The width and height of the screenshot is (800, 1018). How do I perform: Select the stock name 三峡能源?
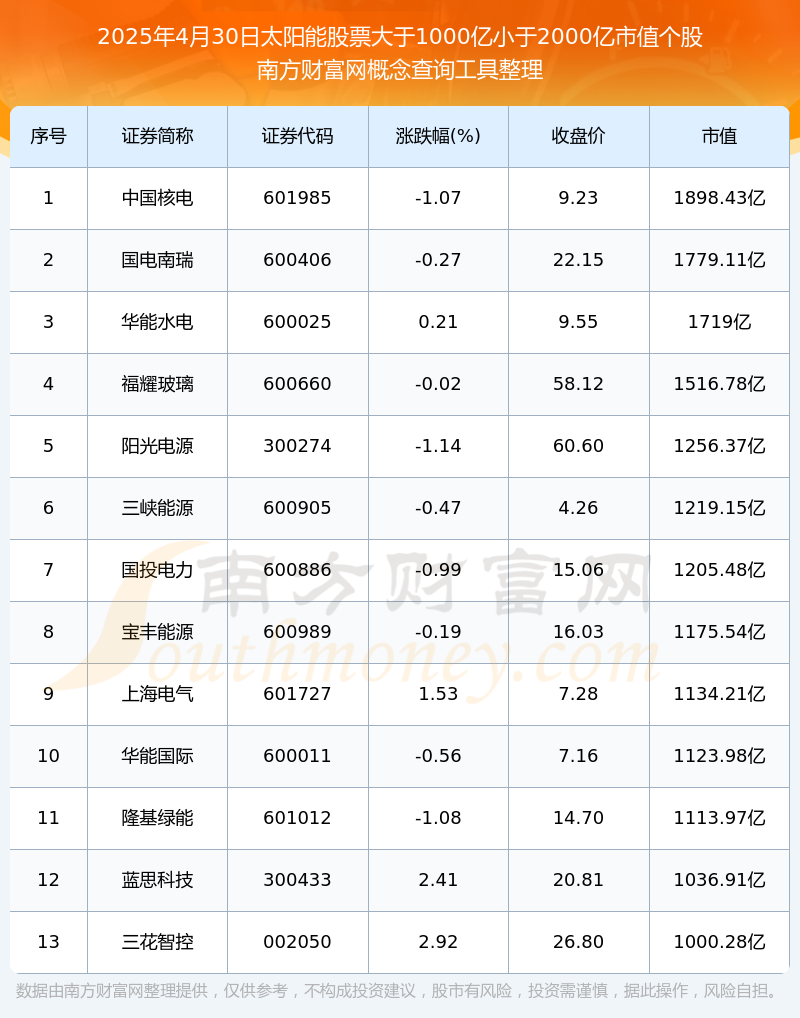coord(158,508)
